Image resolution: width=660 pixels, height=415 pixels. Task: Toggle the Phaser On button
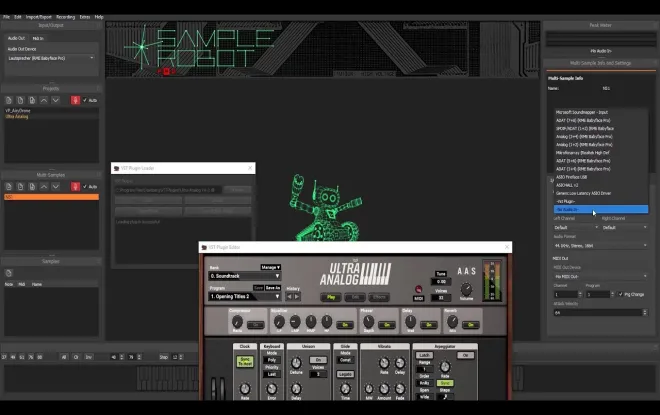tap(387, 325)
